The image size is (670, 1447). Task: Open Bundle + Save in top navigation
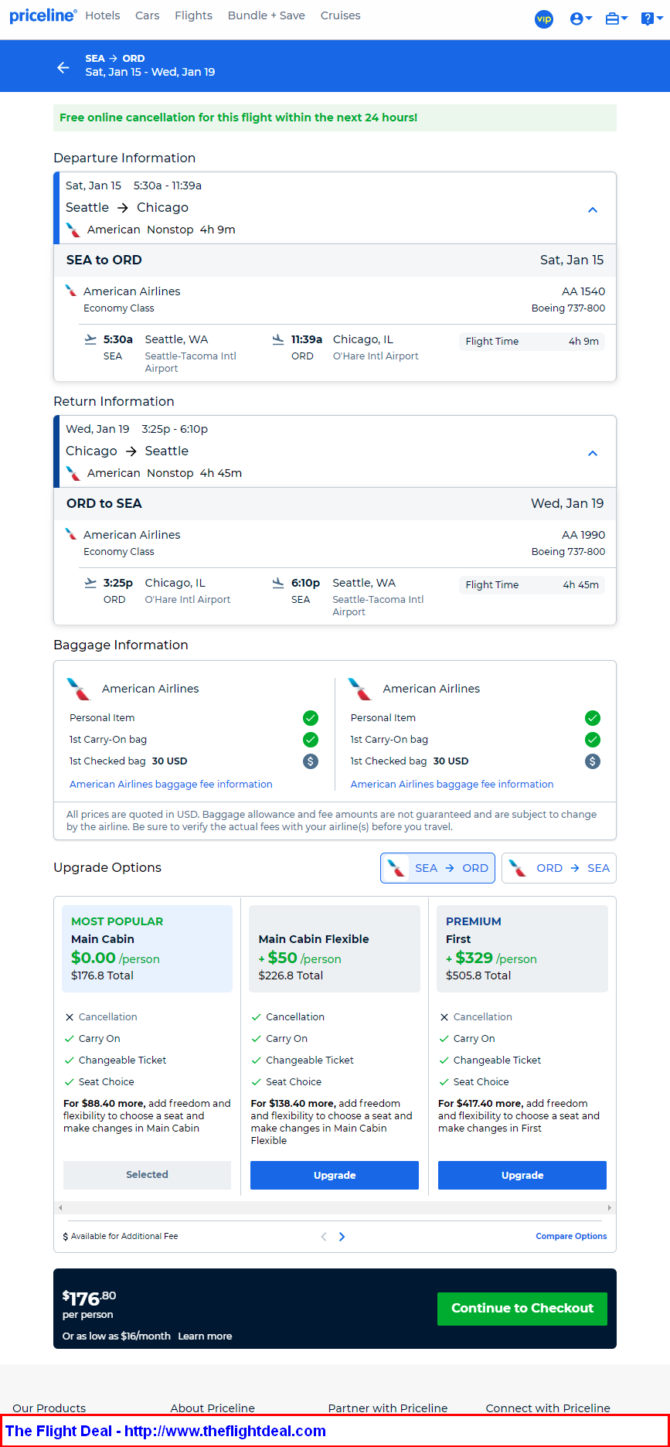tap(266, 16)
